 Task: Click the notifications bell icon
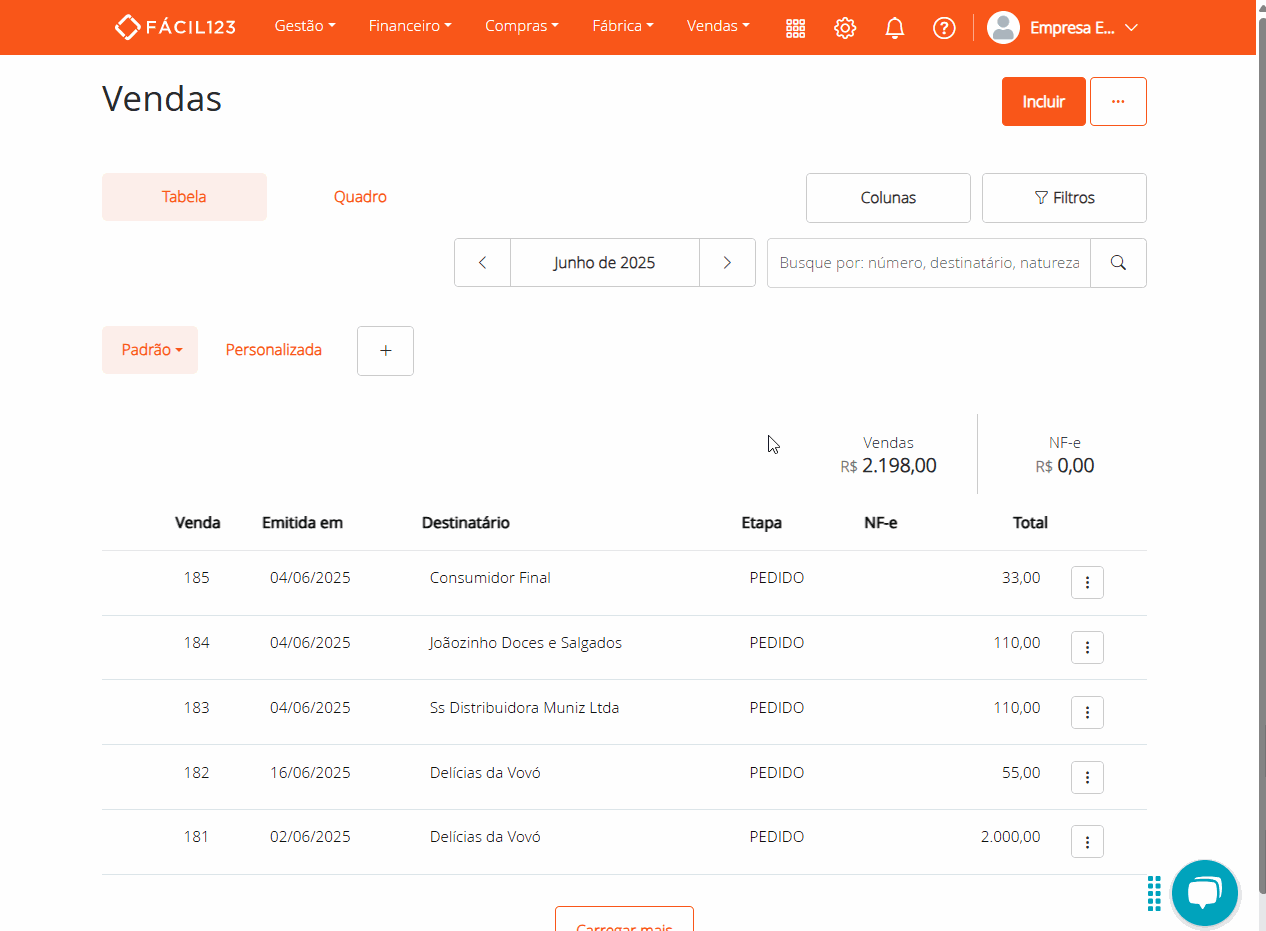pyautogui.click(x=895, y=28)
